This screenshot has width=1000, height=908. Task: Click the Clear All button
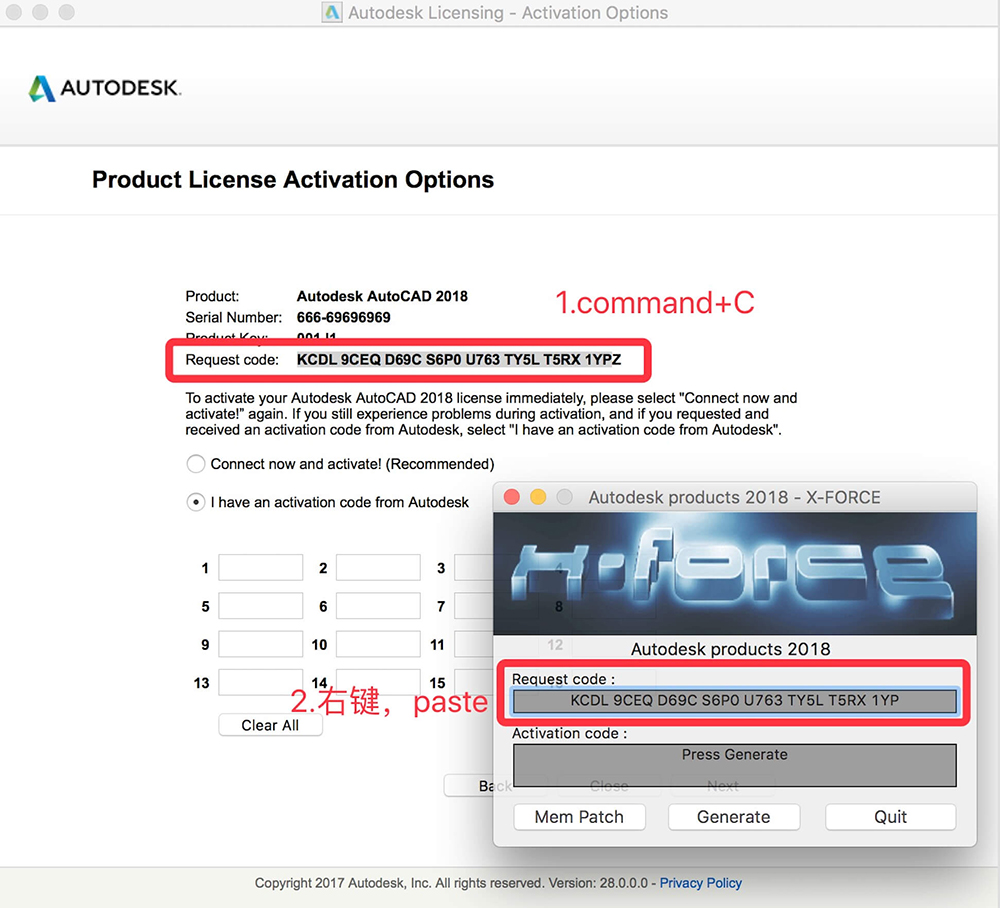pyautogui.click(x=270, y=725)
